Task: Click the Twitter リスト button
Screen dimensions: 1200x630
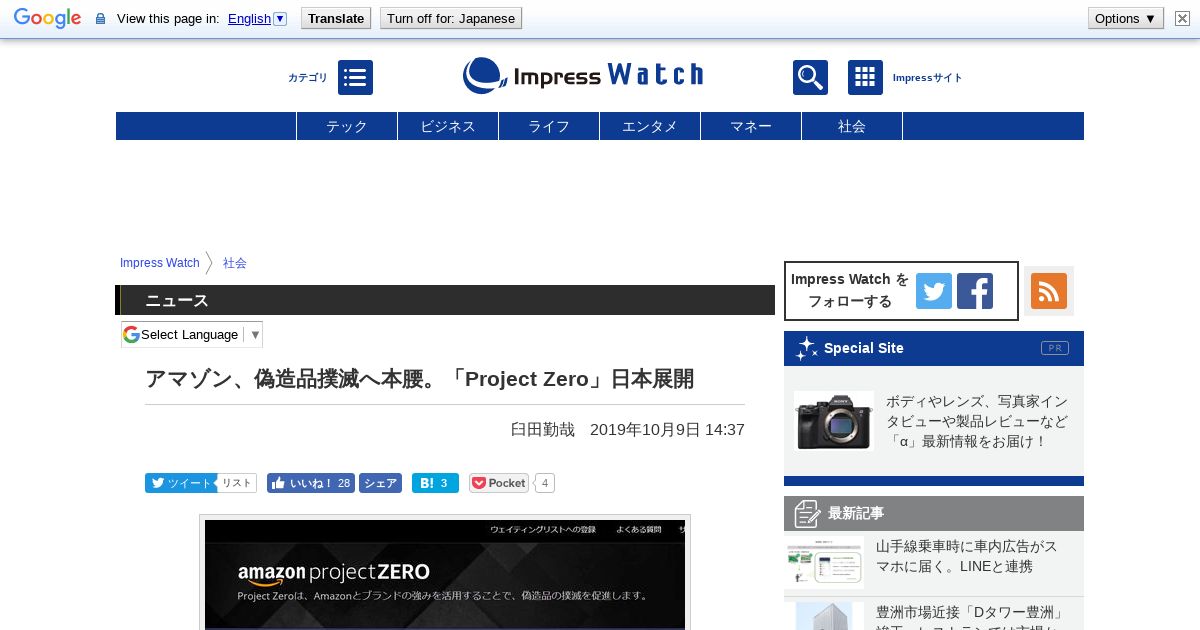Action: [237, 483]
